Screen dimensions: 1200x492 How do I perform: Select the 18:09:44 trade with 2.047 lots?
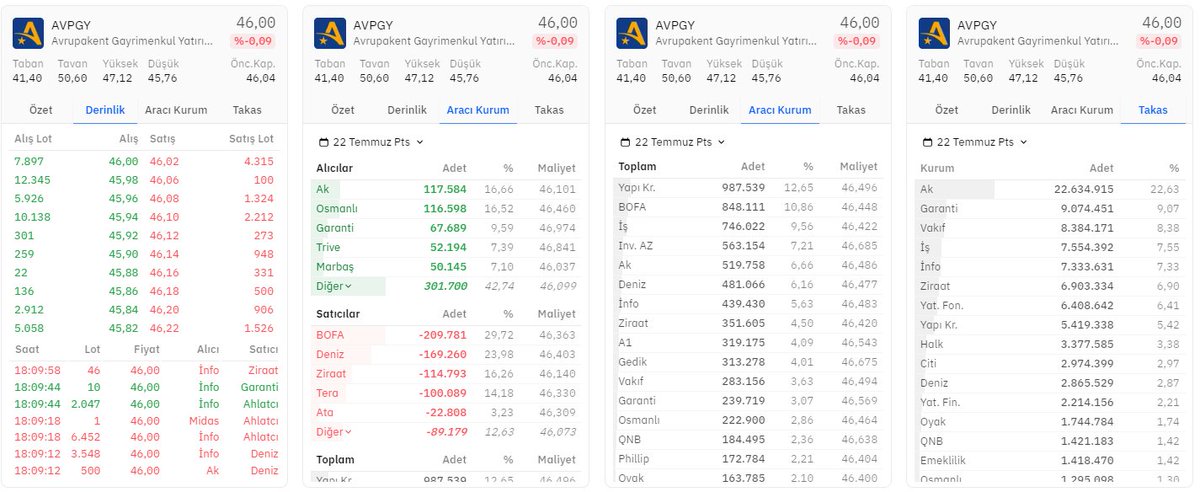click(145, 404)
